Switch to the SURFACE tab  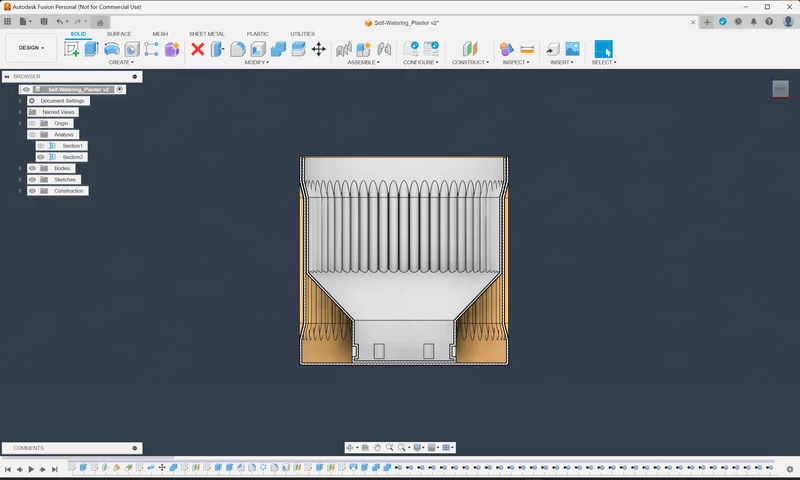[x=119, y=34]
